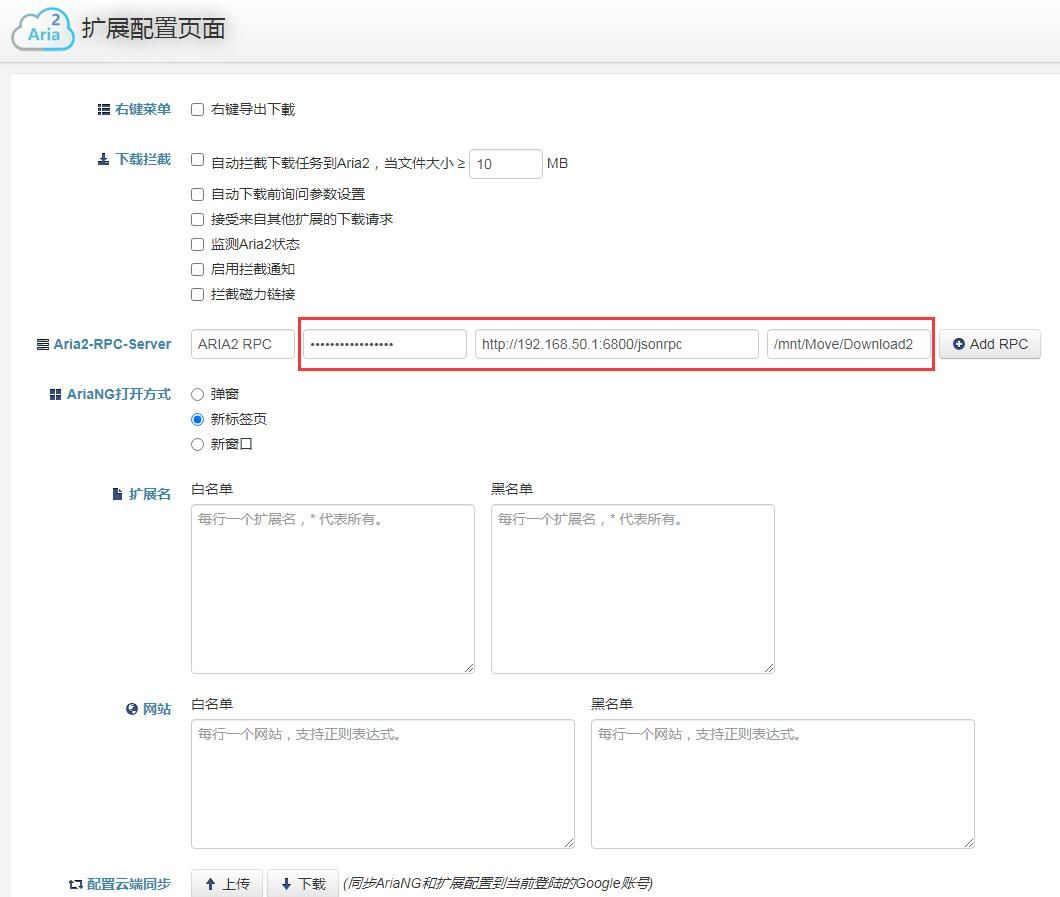Enable the 拦截磁力链接 checkbox
The width and height of the screenshot is (1060, 897).
tap(197, 295)
